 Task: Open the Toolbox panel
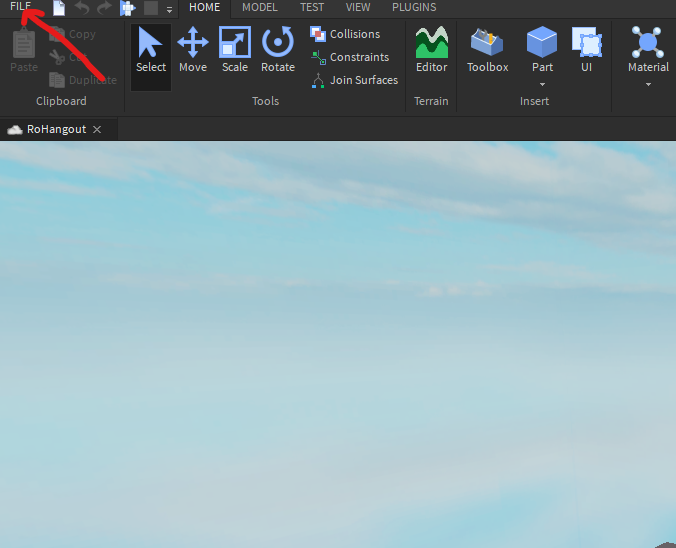(488, 49)
